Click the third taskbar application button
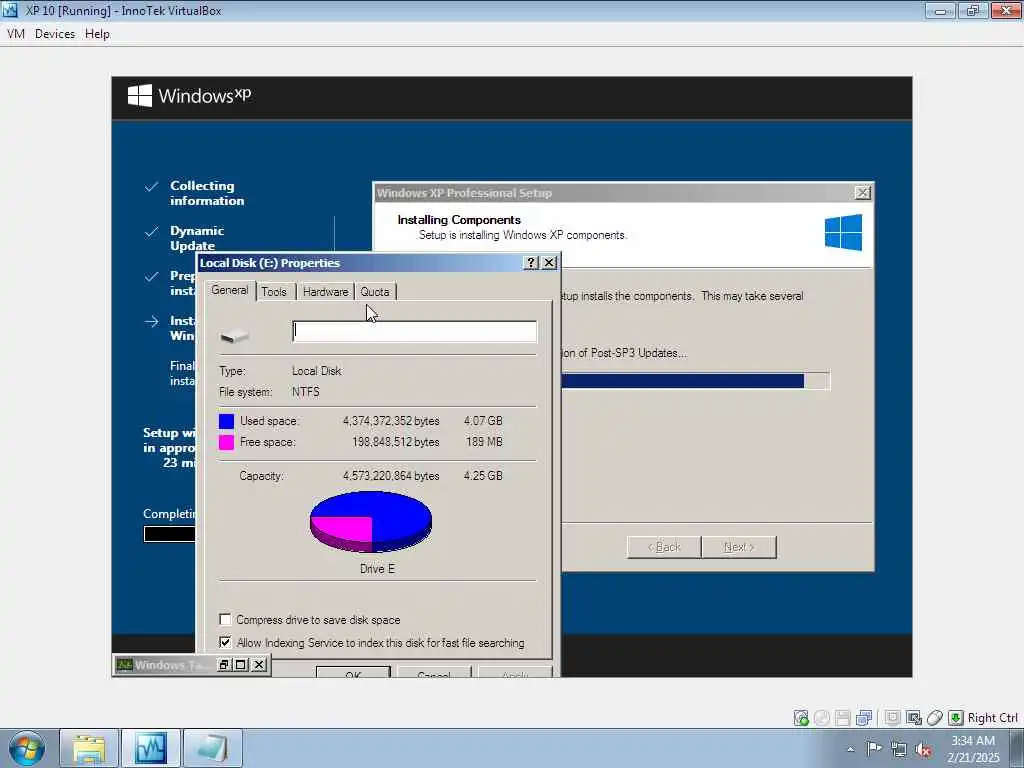Screen dimensions: 1024x768 [213, 748]
